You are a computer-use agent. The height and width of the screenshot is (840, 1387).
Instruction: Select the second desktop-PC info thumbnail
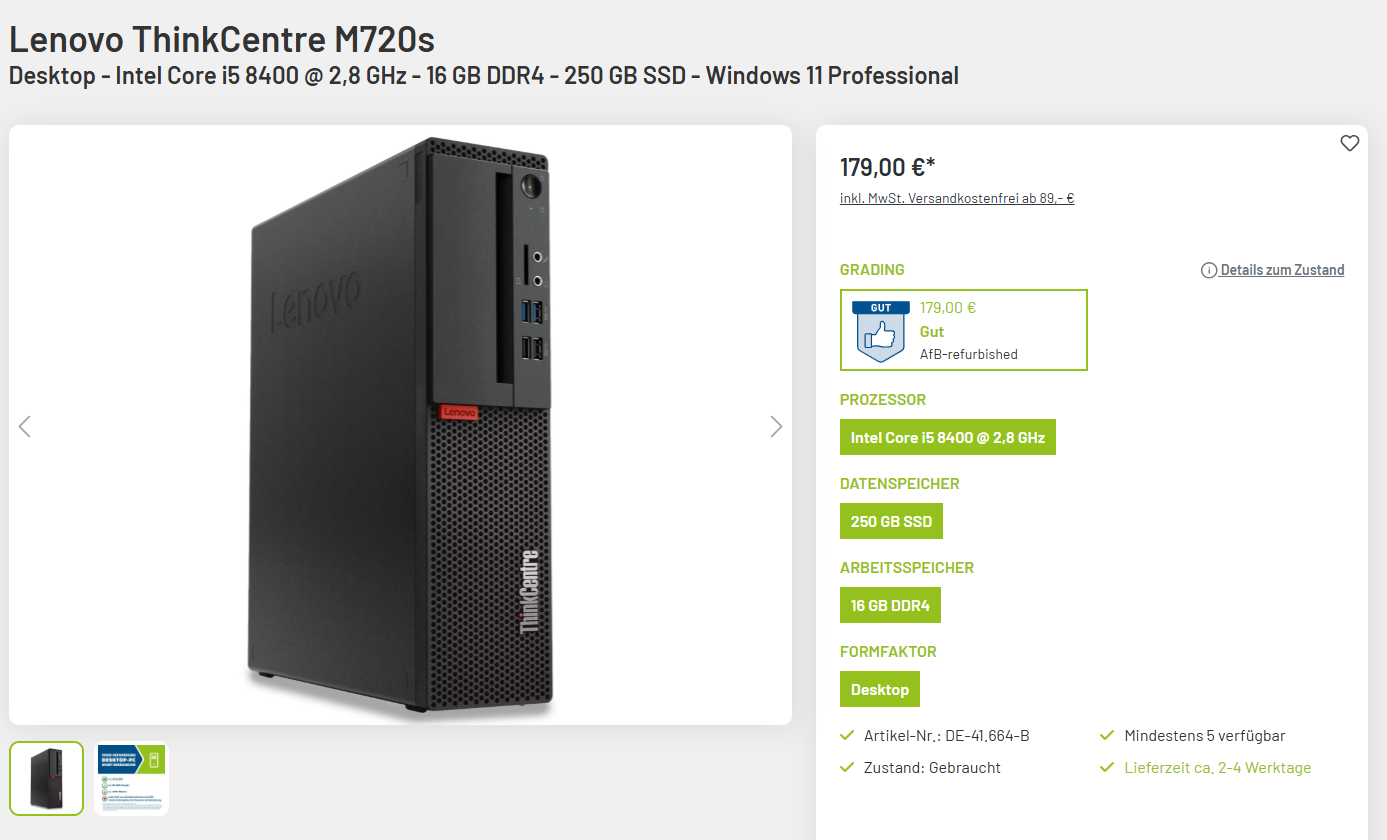tap(131, 778)
